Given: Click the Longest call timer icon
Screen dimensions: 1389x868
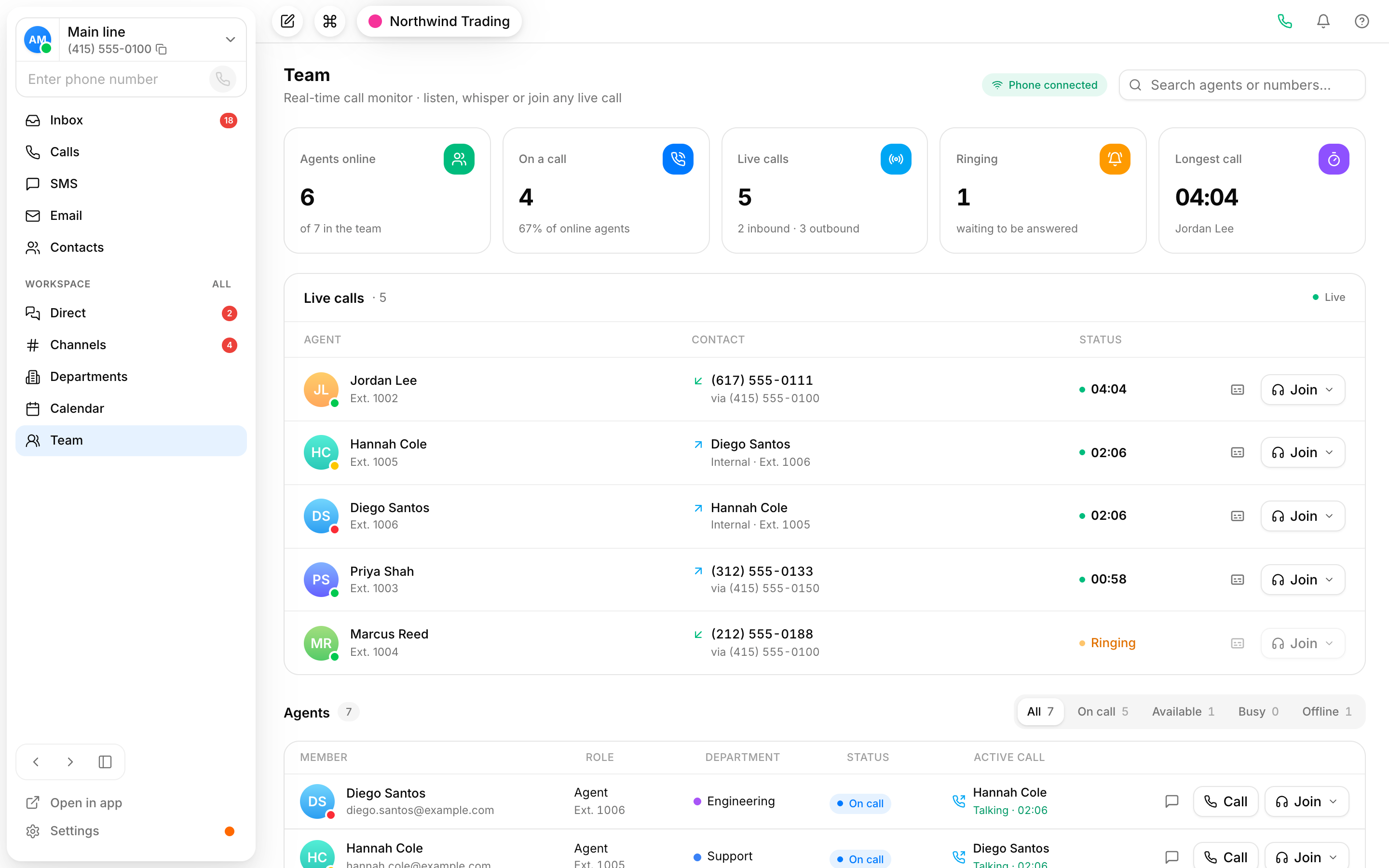Looking at the screenshot, I should 1334,159.
